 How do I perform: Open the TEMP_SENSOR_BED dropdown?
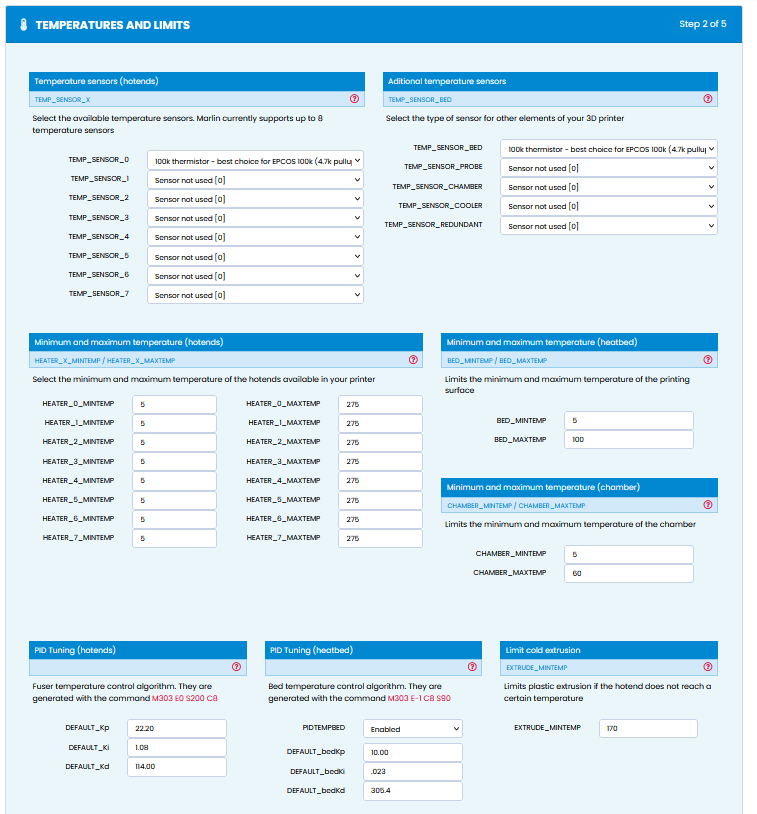(609, 148)
